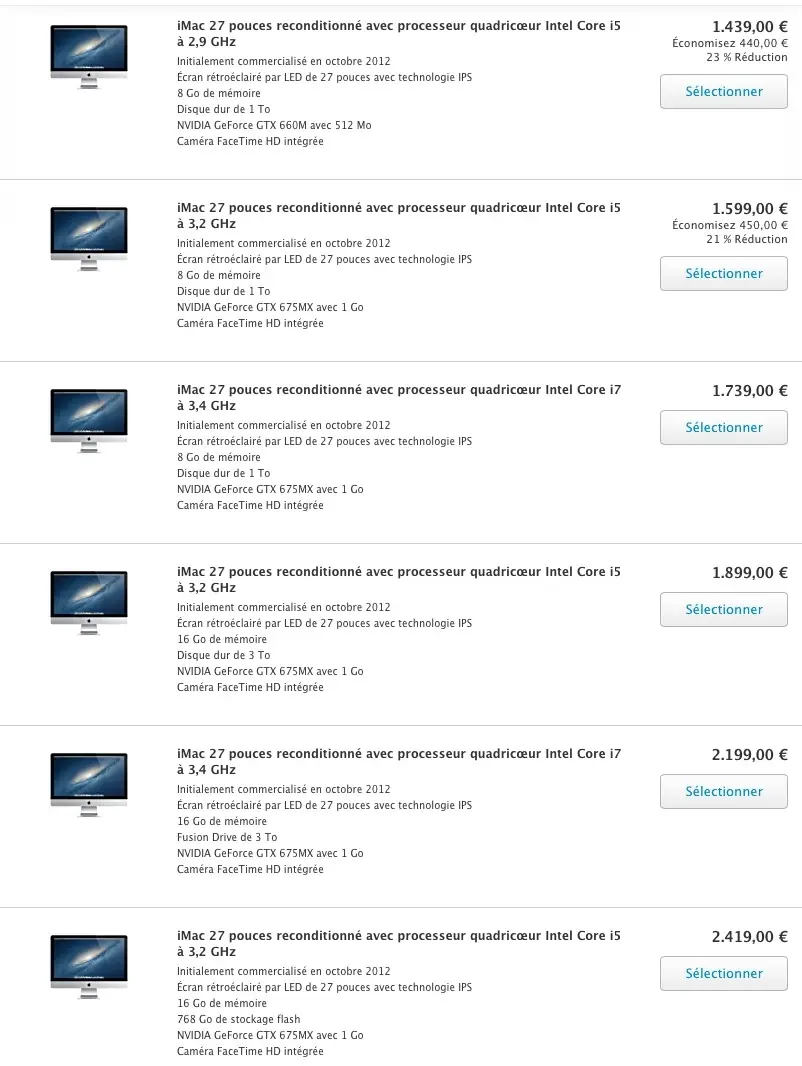The width and height of the screenshot is (802, 1066).
Task: Click Sélectionner on the 2.419,00 € iMac
Action: 723,973
